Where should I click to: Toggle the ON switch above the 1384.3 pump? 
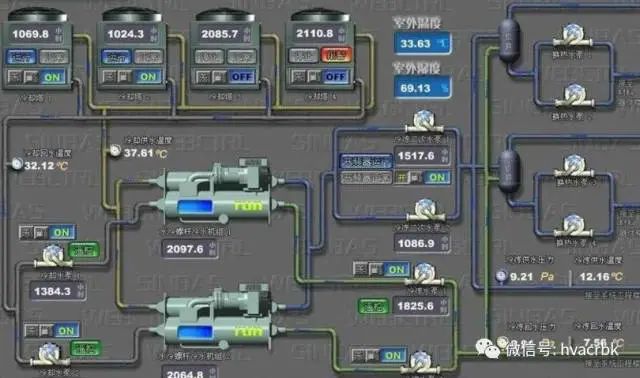pos(62,233)
